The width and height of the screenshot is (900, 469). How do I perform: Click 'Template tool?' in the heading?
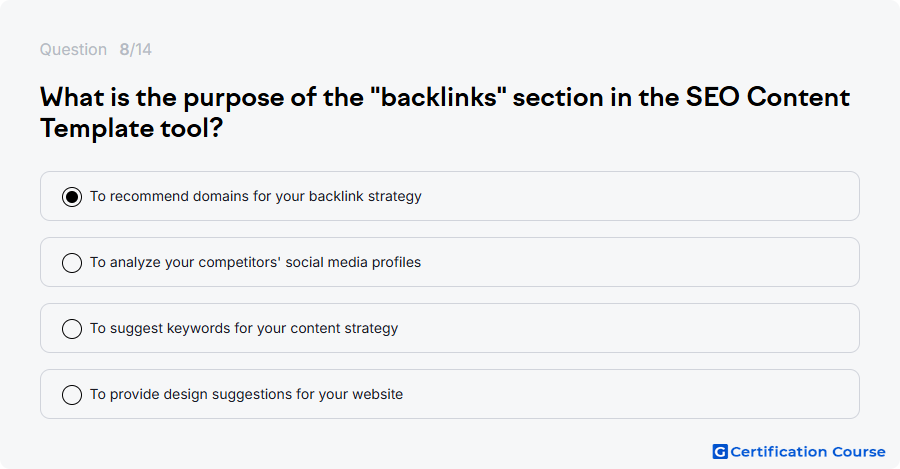(x=131, y=128)
